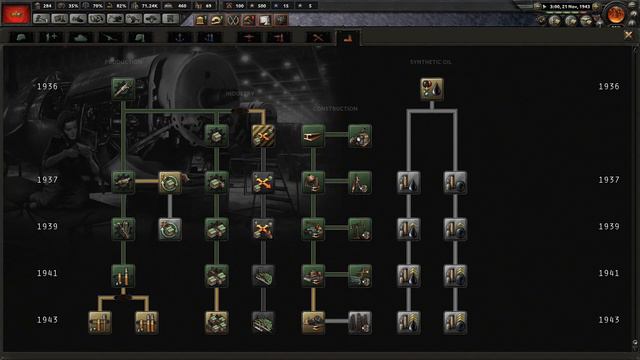Open the country flag politics button

click(16, 13)
